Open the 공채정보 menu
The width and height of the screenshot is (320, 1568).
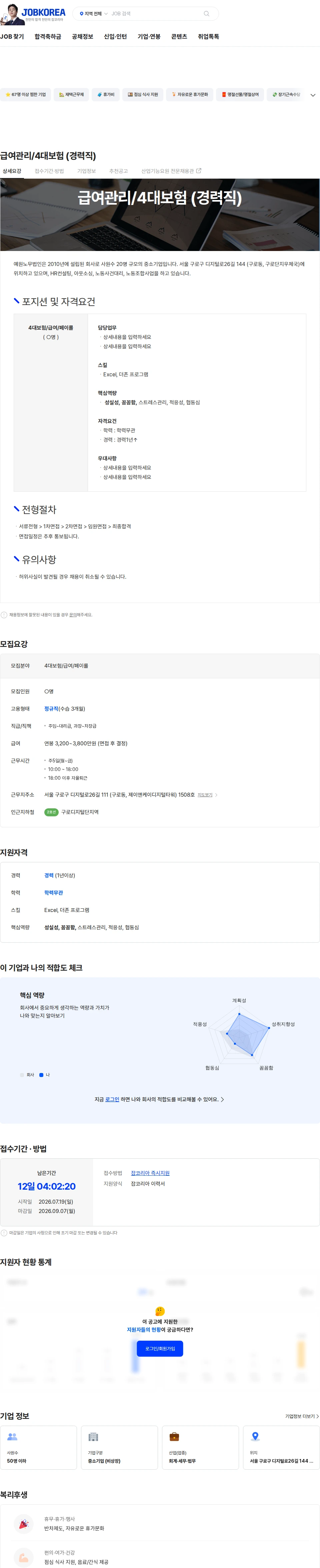coord(83,37)
